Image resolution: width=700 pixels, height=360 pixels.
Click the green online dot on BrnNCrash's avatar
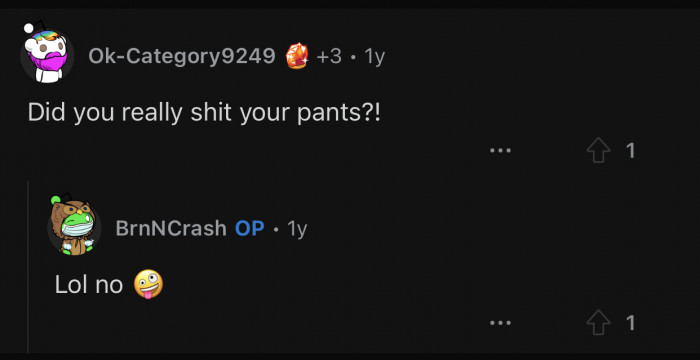tap(56, 200)
